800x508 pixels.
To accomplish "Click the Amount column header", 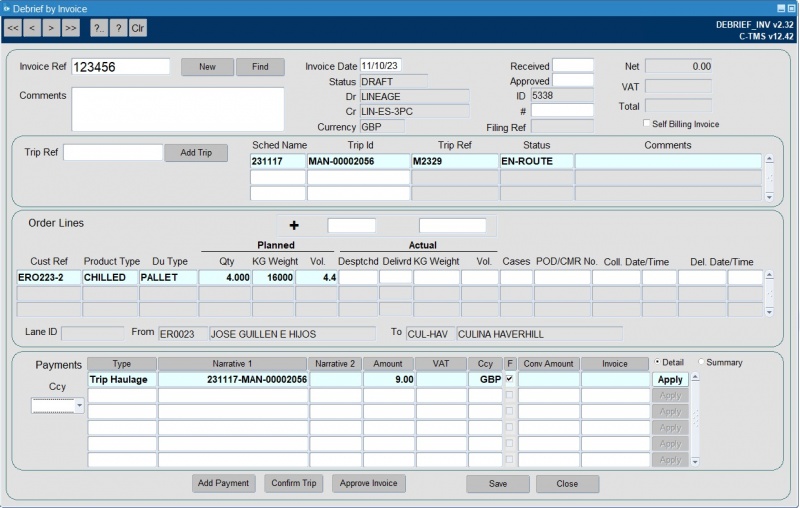I will pos(388,364).
